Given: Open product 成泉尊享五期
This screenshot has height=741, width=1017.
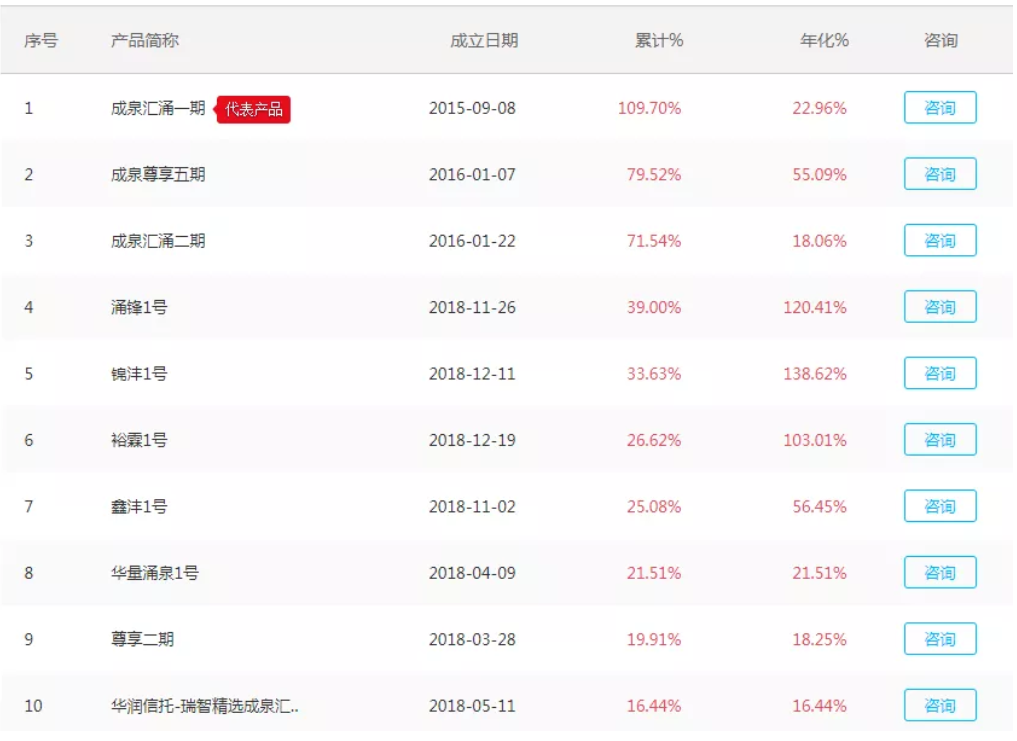Looking at the screenshot, I should [x=158, y=175].
